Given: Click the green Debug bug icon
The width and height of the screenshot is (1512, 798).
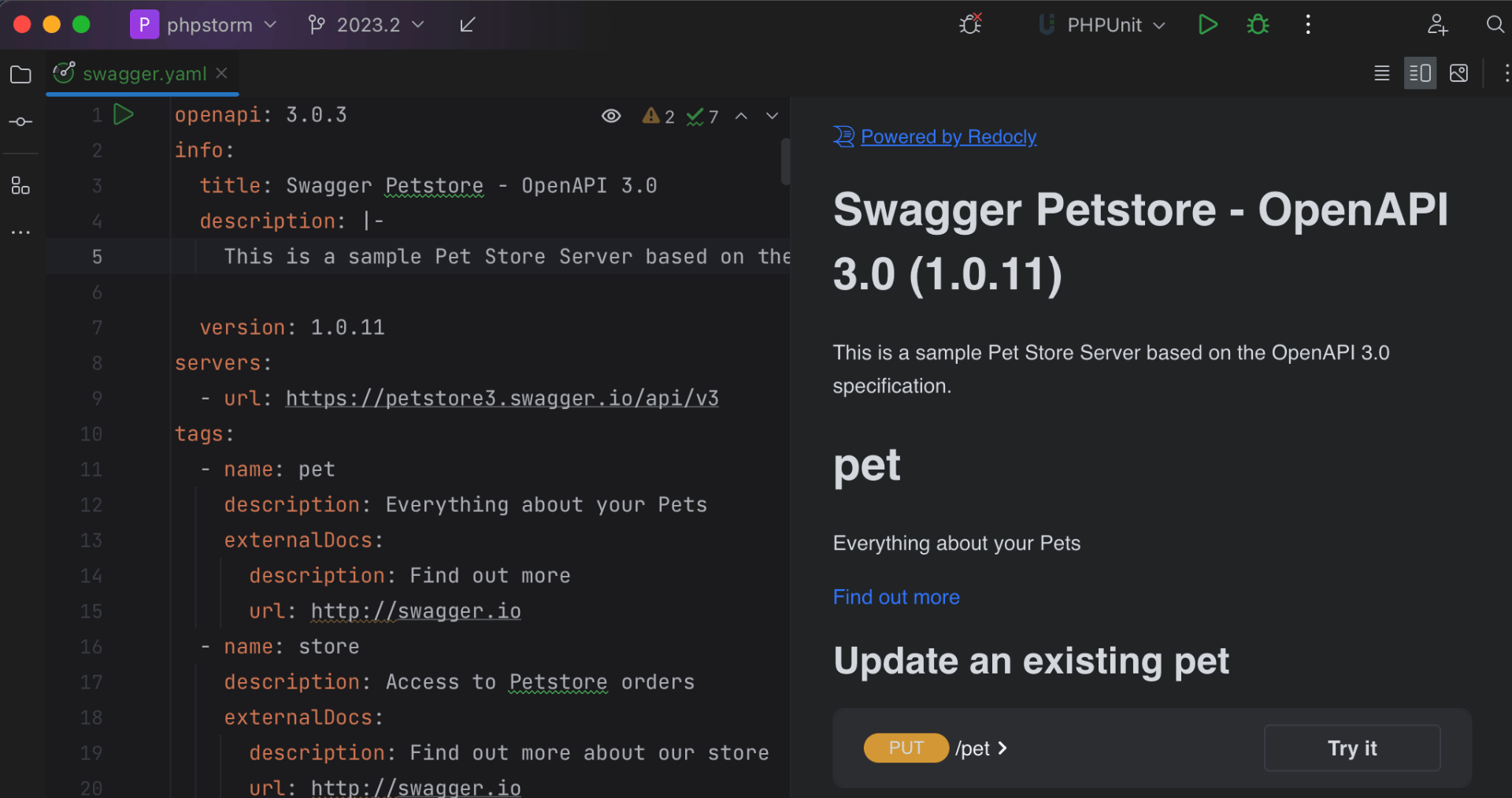Looking at the screenshot, I should 1258,25.
